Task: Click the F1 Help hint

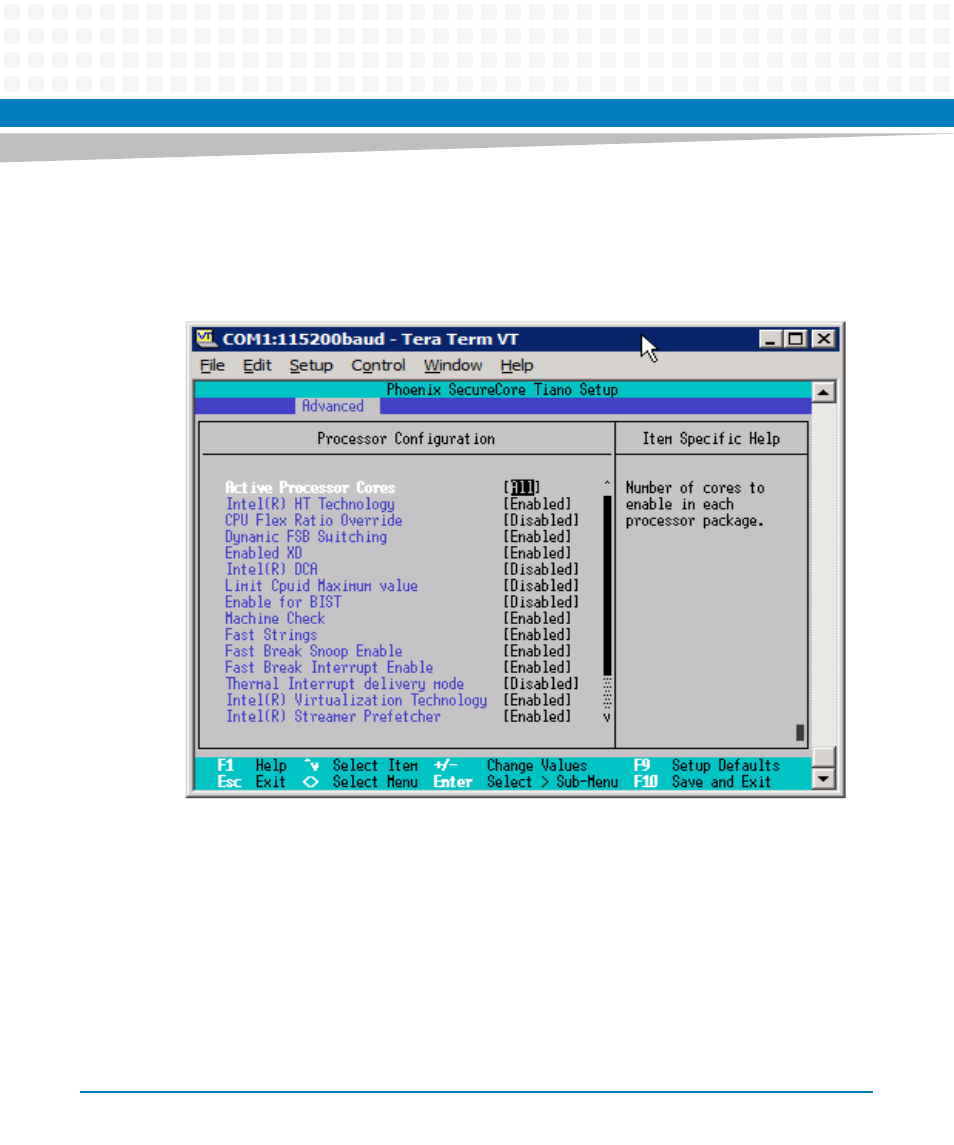Action: tap(252, 765)
